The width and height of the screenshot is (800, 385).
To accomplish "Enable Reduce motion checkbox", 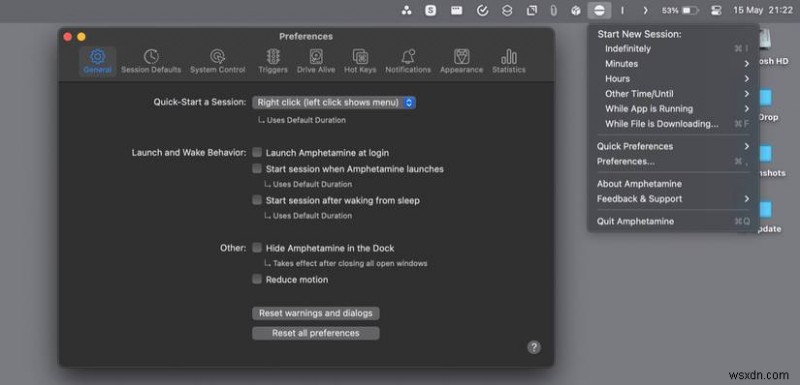I will [257, 279].
